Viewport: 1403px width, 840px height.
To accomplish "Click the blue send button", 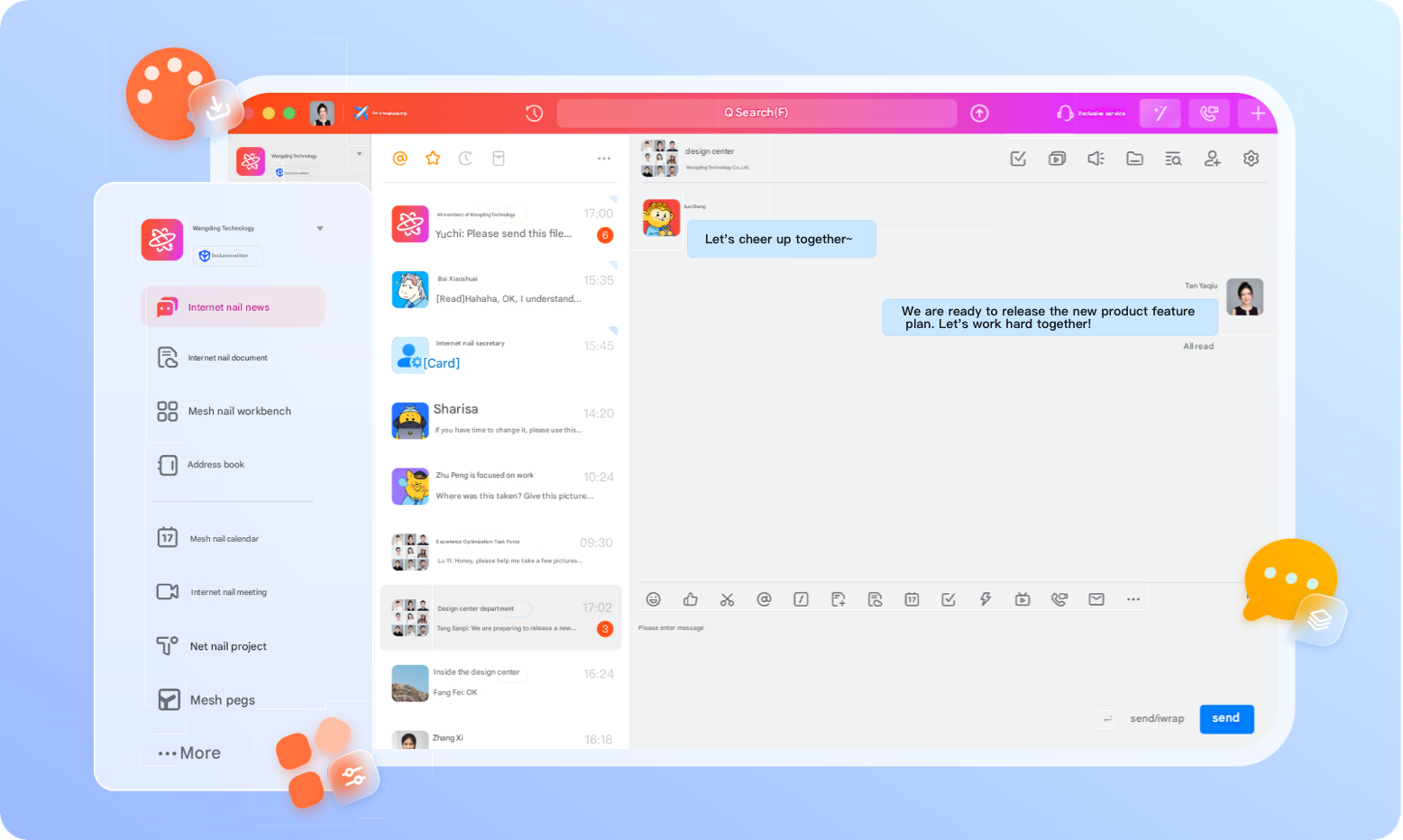I will coord(1225,718).
